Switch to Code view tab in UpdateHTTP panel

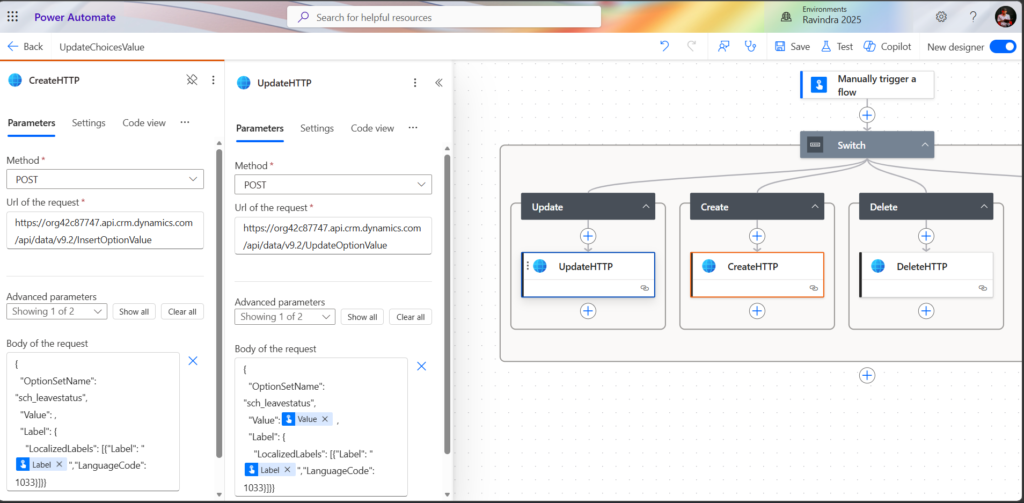point(372,128)
